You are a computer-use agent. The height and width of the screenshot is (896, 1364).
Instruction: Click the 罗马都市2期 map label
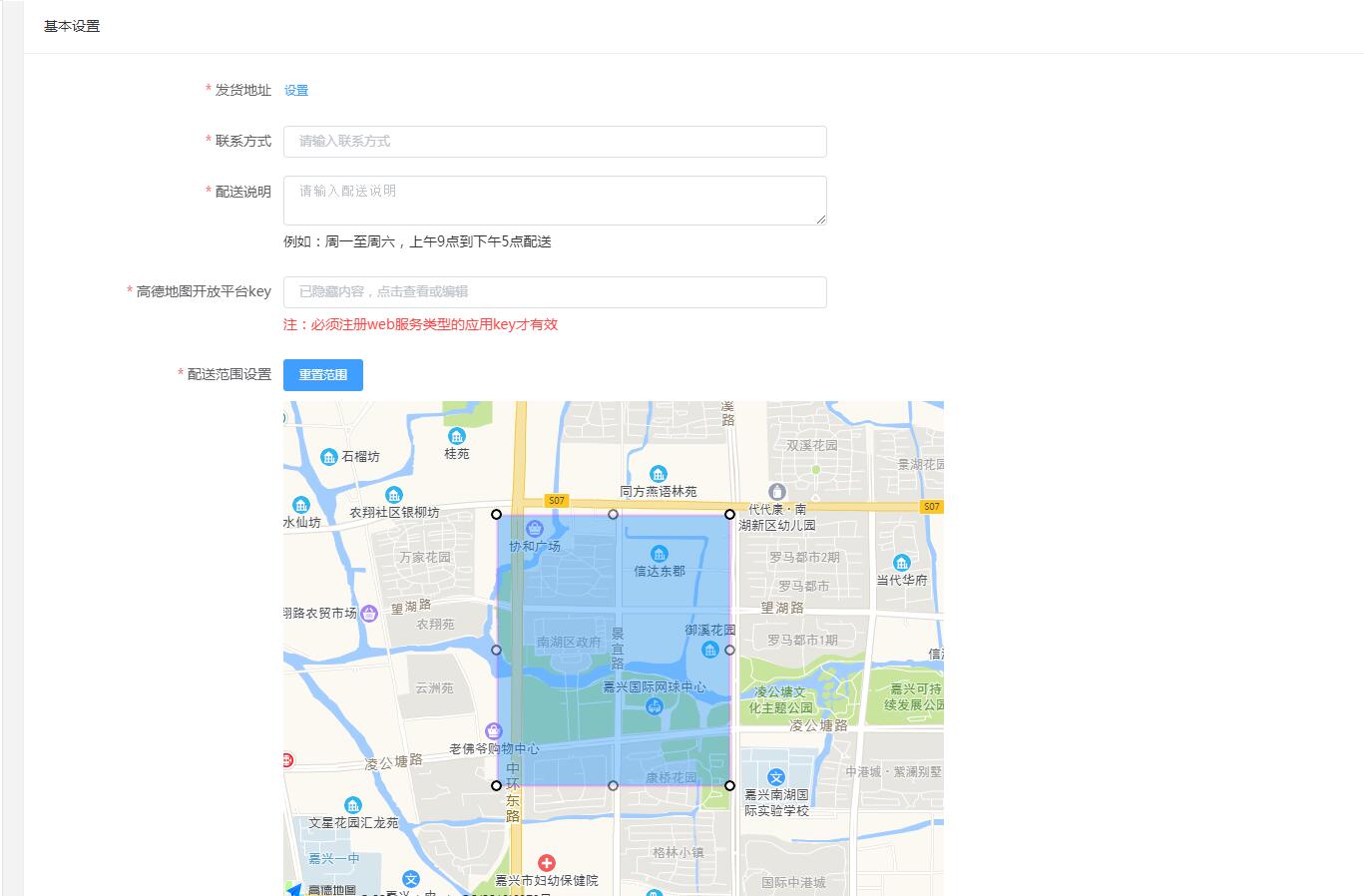pos(804,558)
